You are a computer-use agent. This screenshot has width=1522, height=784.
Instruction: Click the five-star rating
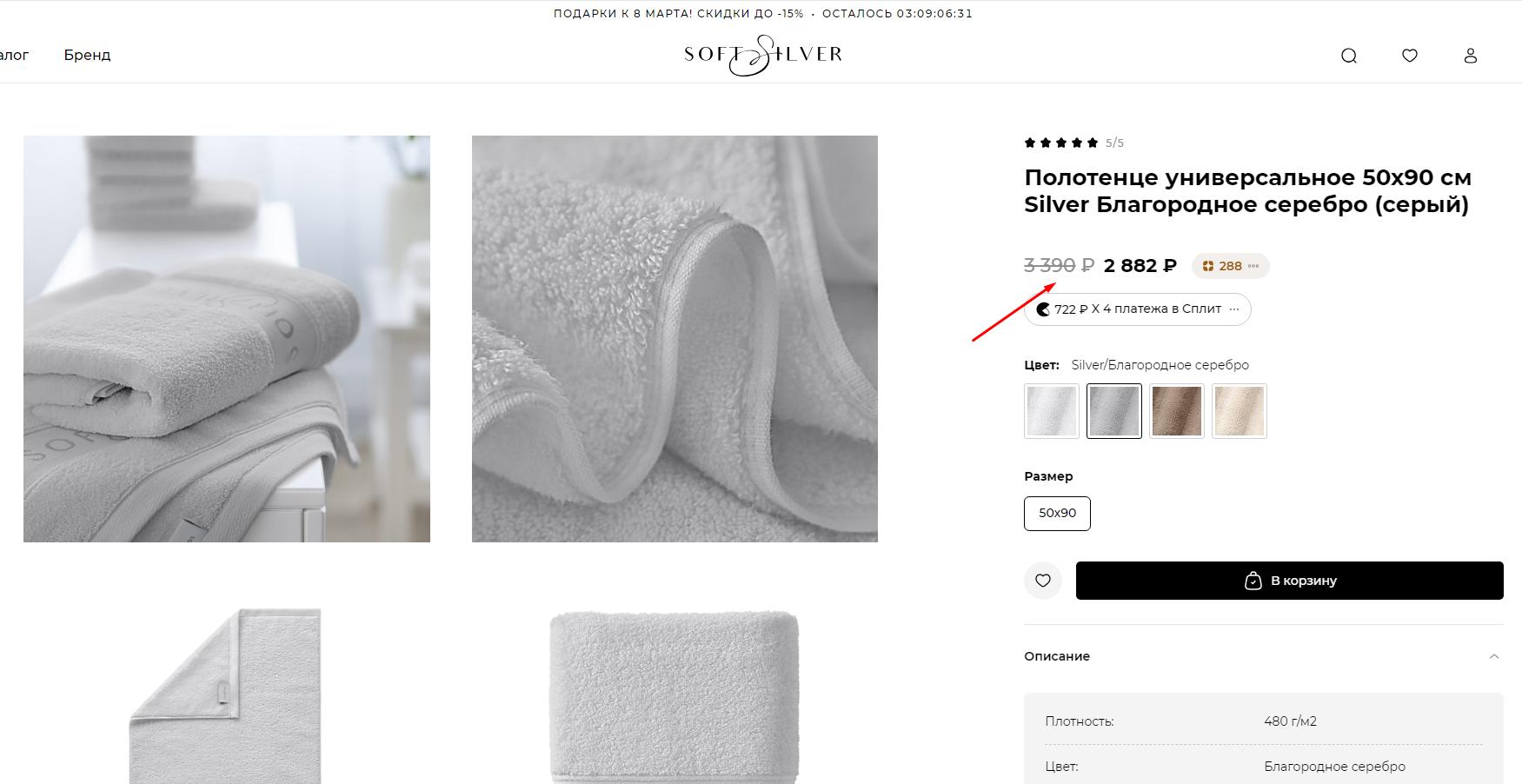point(1061,143)
